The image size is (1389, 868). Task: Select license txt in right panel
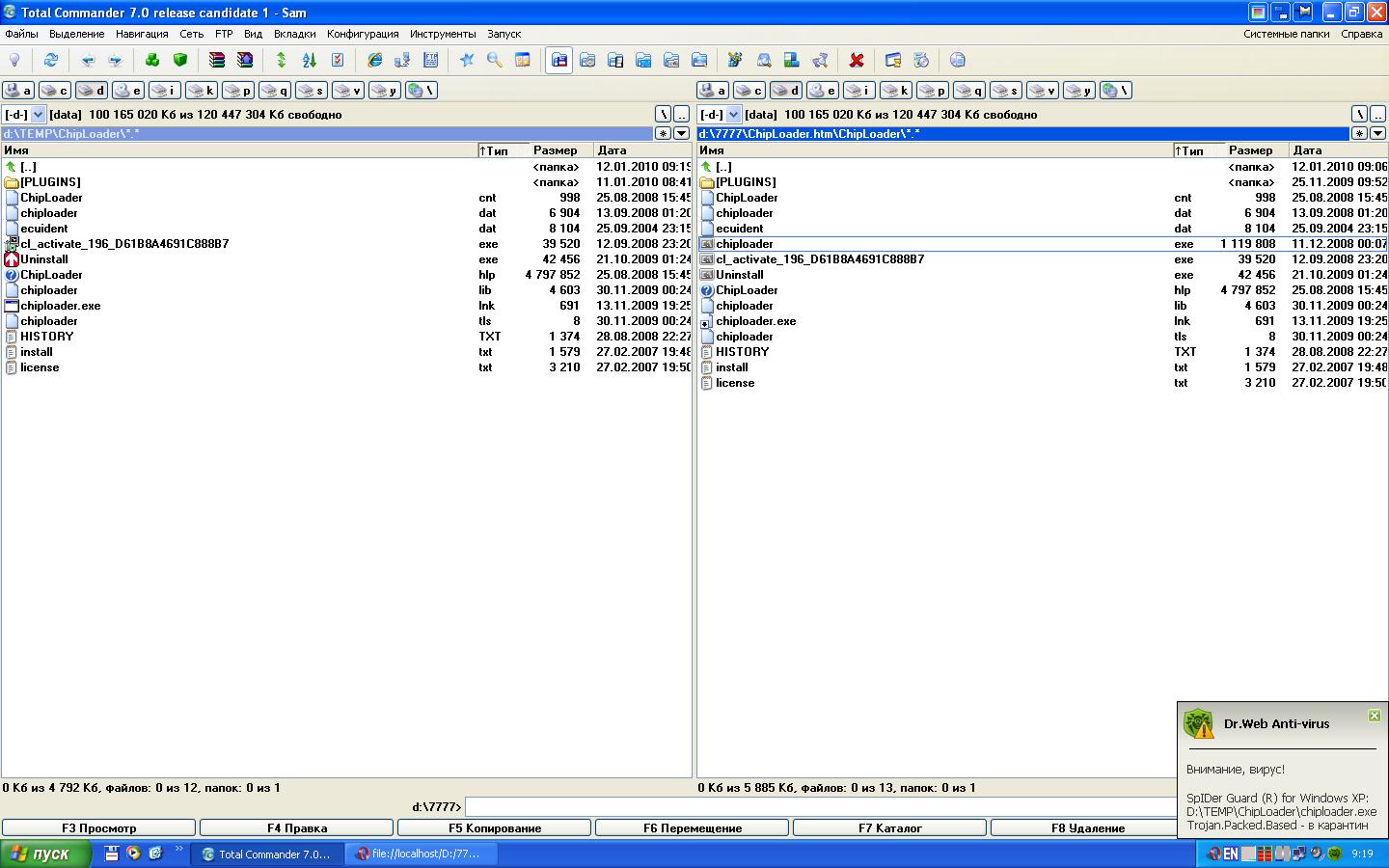coord(1042,383)
